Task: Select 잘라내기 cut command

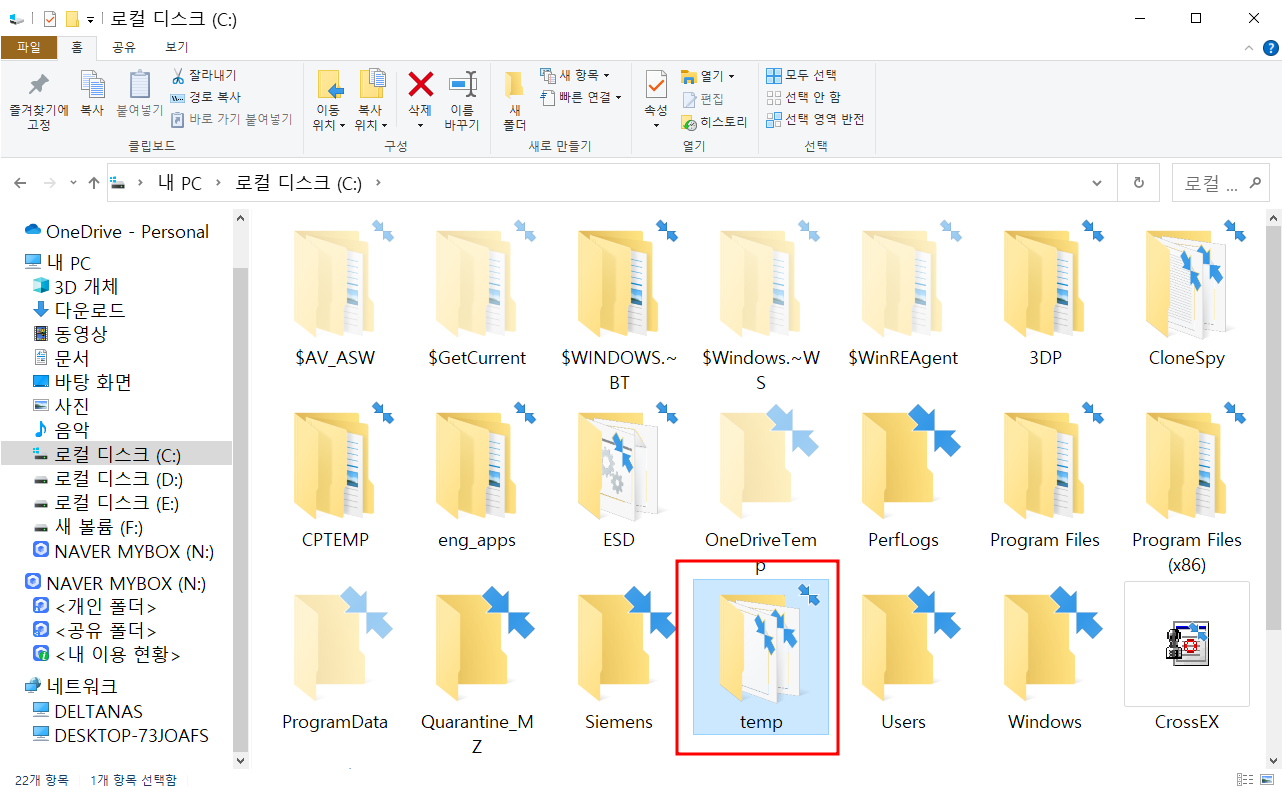Action: [x=204, y=75]
